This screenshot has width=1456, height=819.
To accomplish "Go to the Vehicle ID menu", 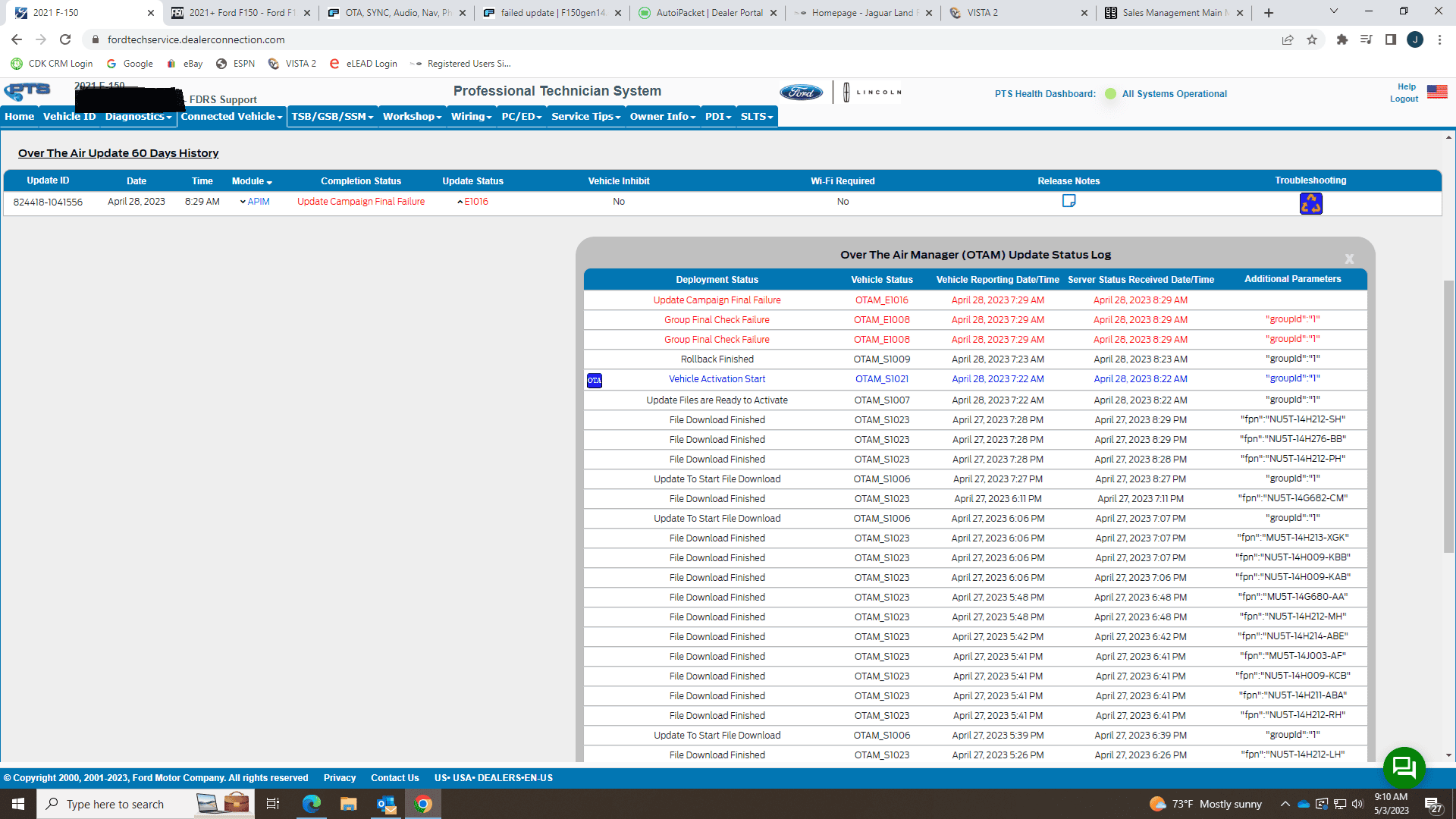I will click(x=69, y=116).
